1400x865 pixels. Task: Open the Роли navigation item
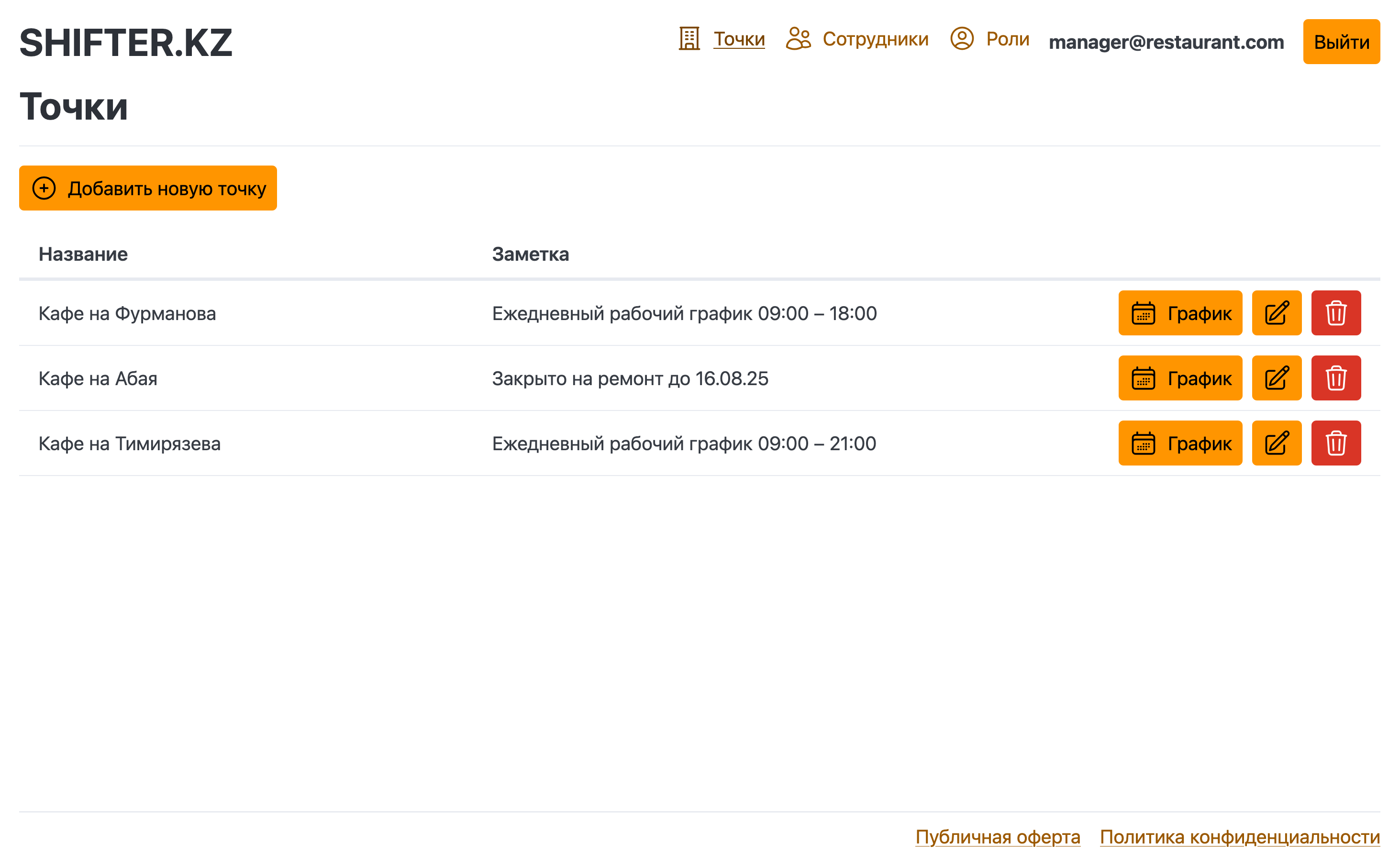[x=1007, y=39]
